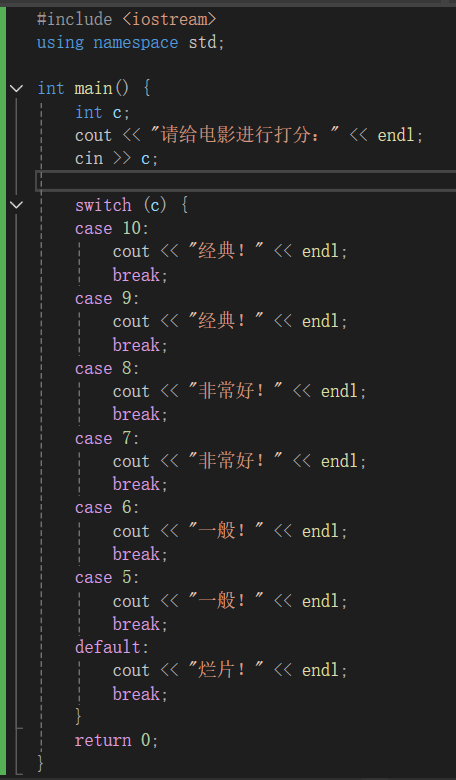Collapse the main() function fold chevron
This screenshot has height=780, width=456.
16,89
